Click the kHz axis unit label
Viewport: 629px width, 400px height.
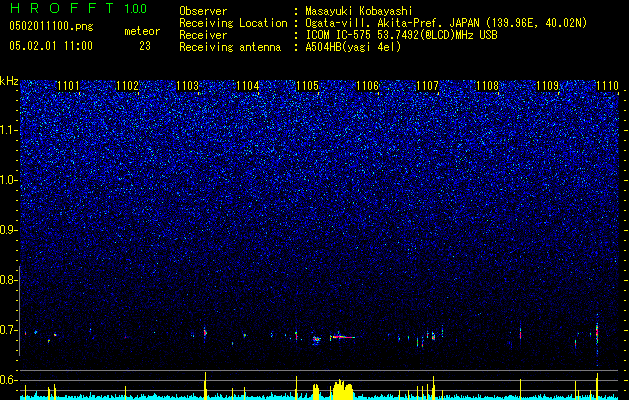coord(9,81)
